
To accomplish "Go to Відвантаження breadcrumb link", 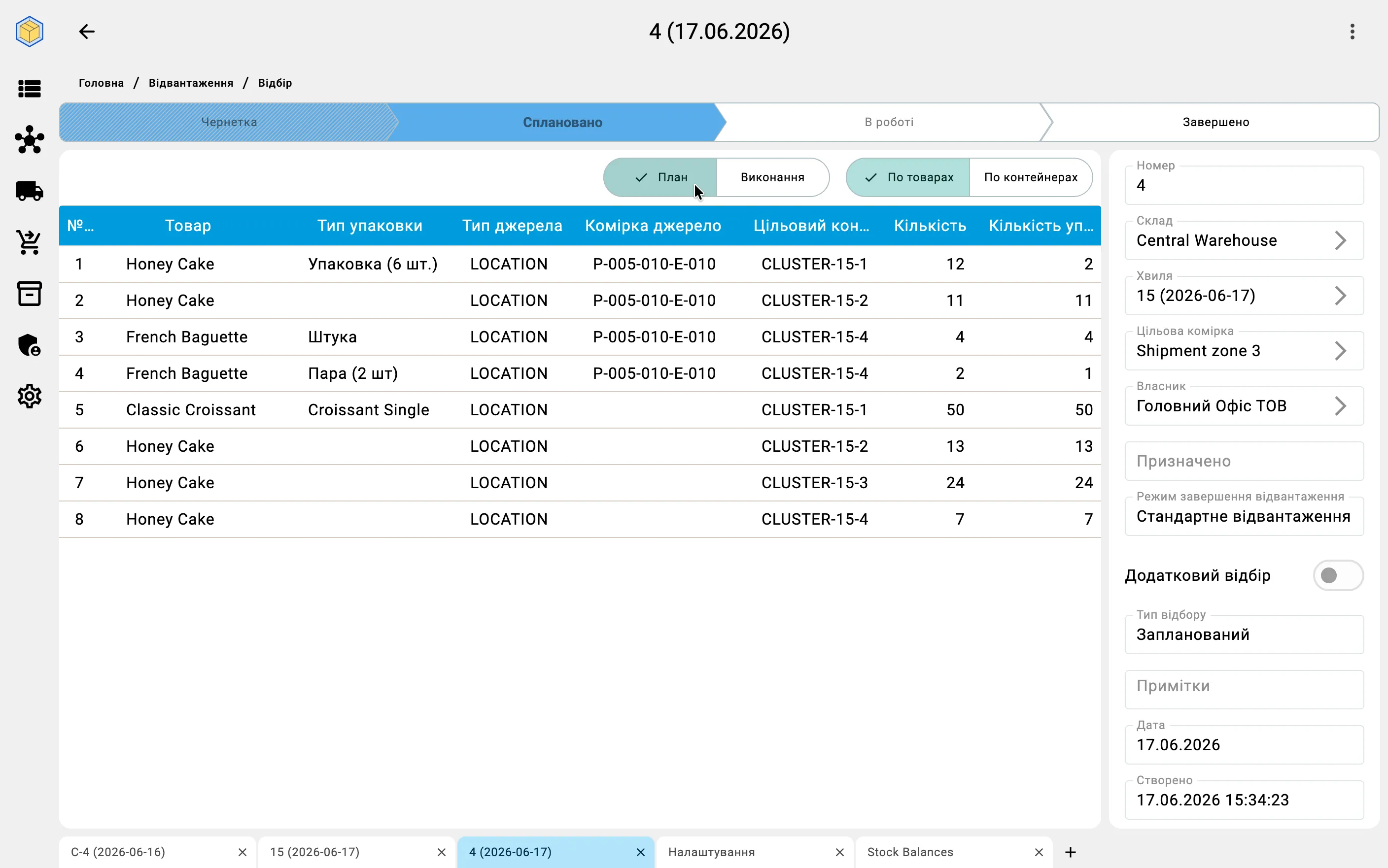I will point(191,83).
